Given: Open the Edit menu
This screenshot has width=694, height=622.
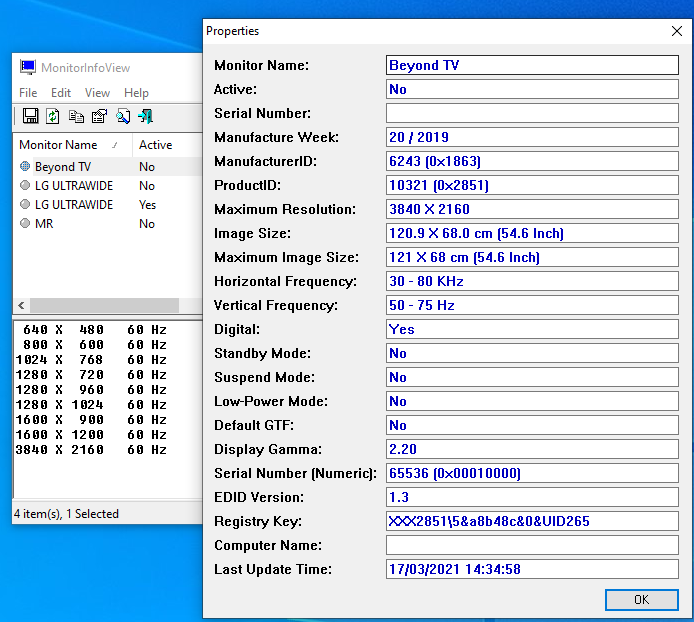Looking at the screenshot, I should click(x=61, y=93).
